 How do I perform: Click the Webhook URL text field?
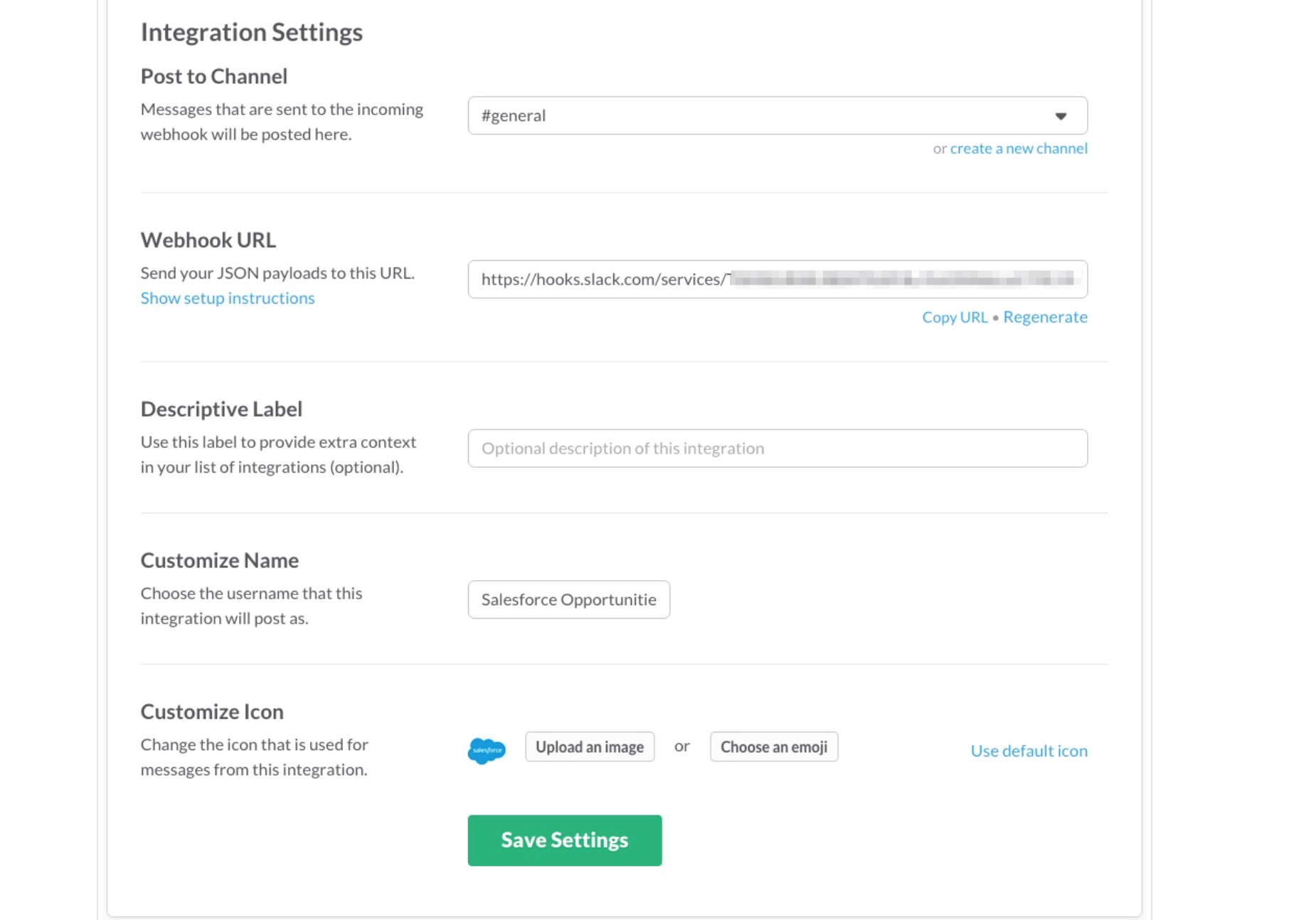coord(777,279)
